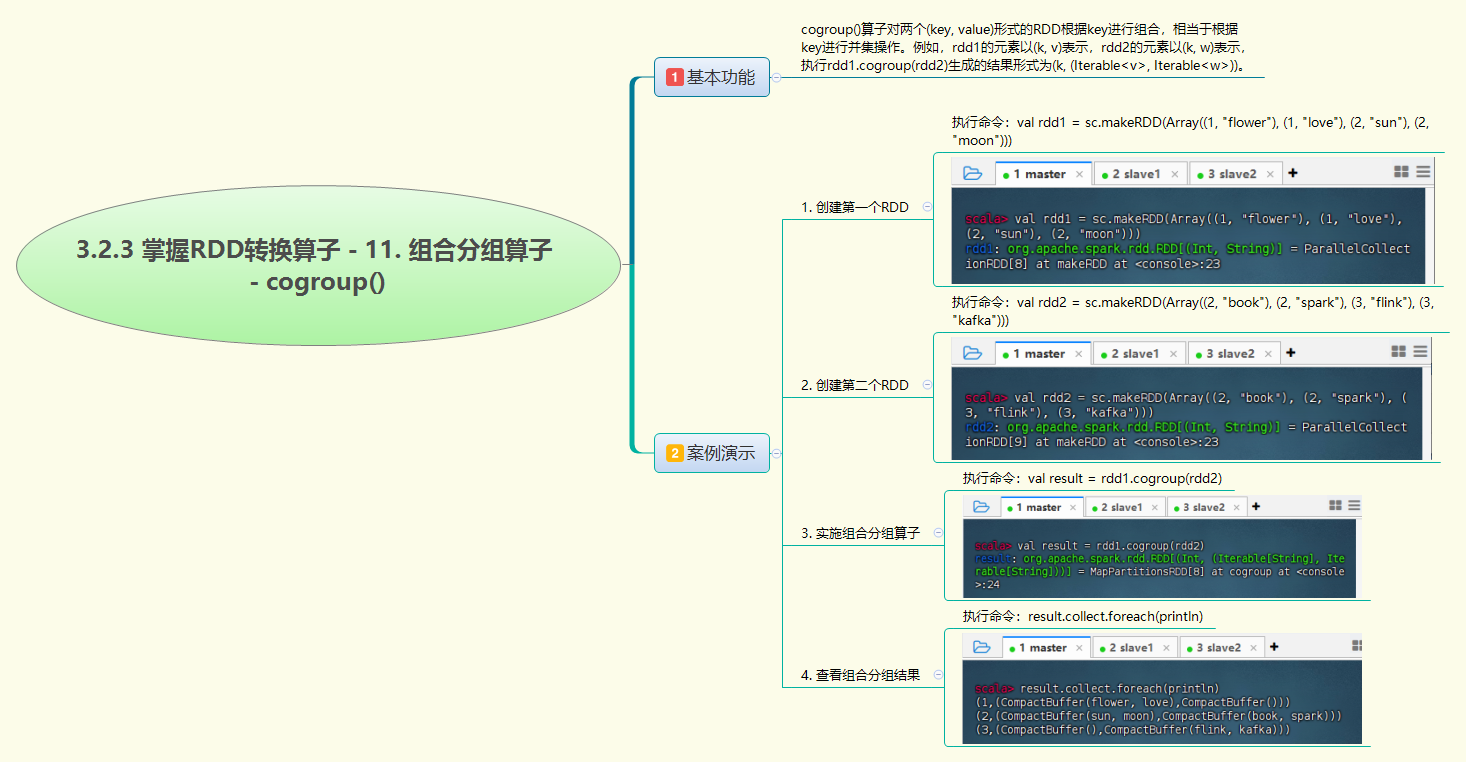1466x762 pixels.
Task: Click the cogroup()算子 description note text
Action: click(x=1024, y=48)
